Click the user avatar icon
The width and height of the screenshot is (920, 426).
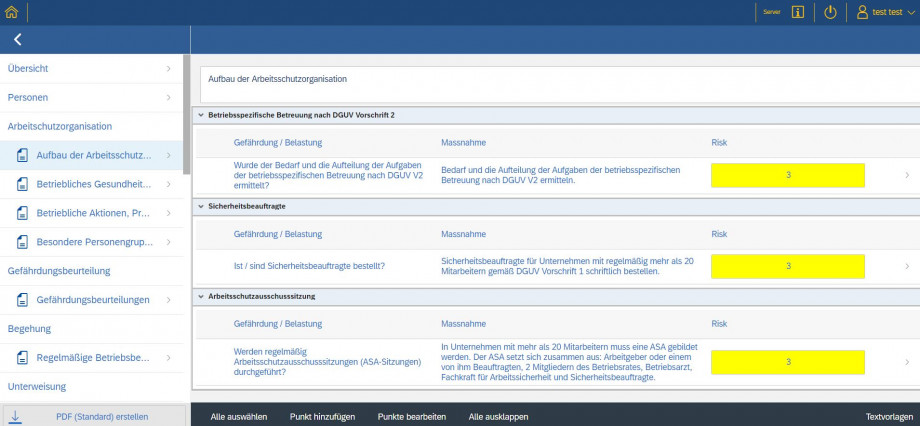[x=862, y=12]
